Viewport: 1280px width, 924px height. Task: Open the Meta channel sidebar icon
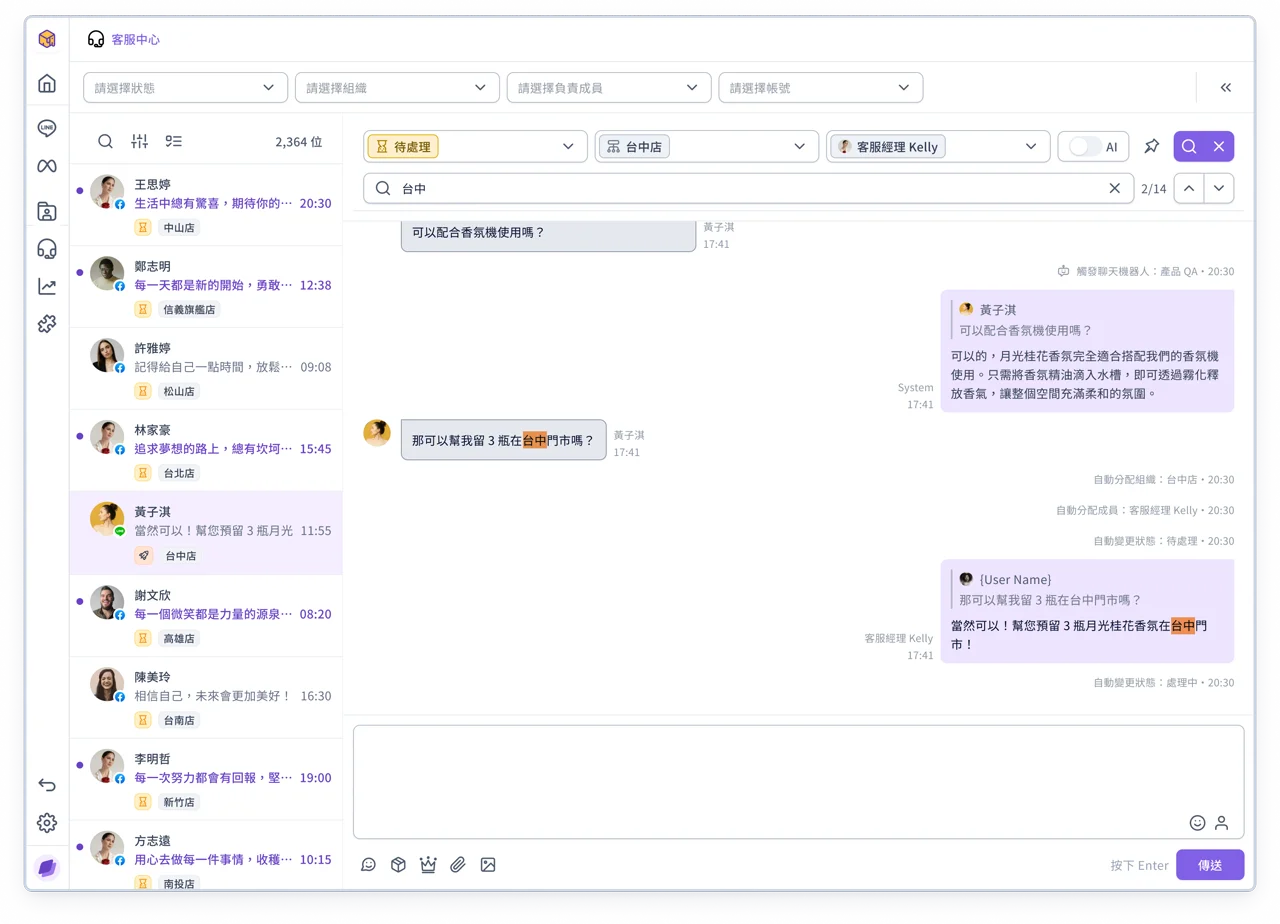[x=47, y=166]
